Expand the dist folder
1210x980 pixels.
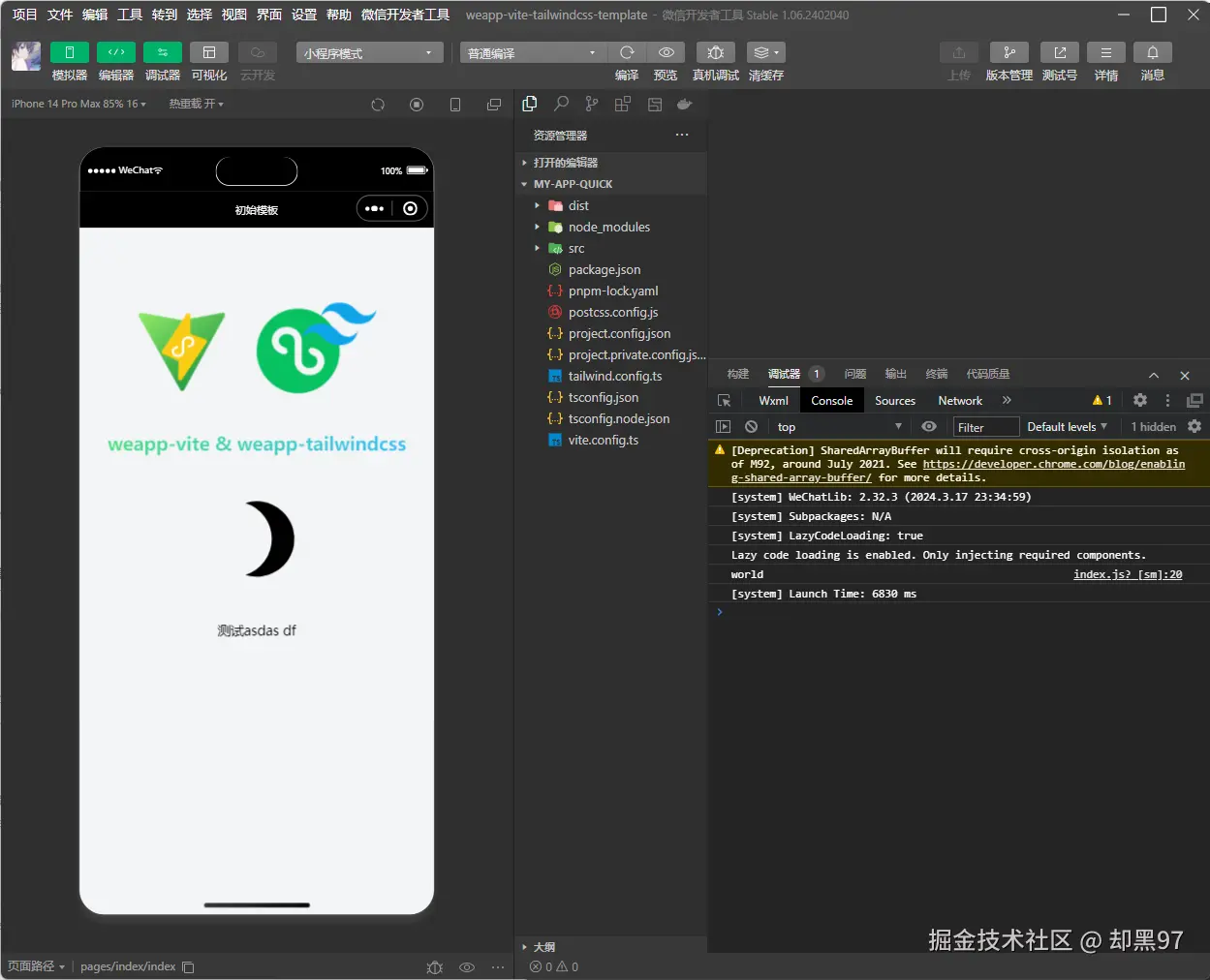click(611, 205)
